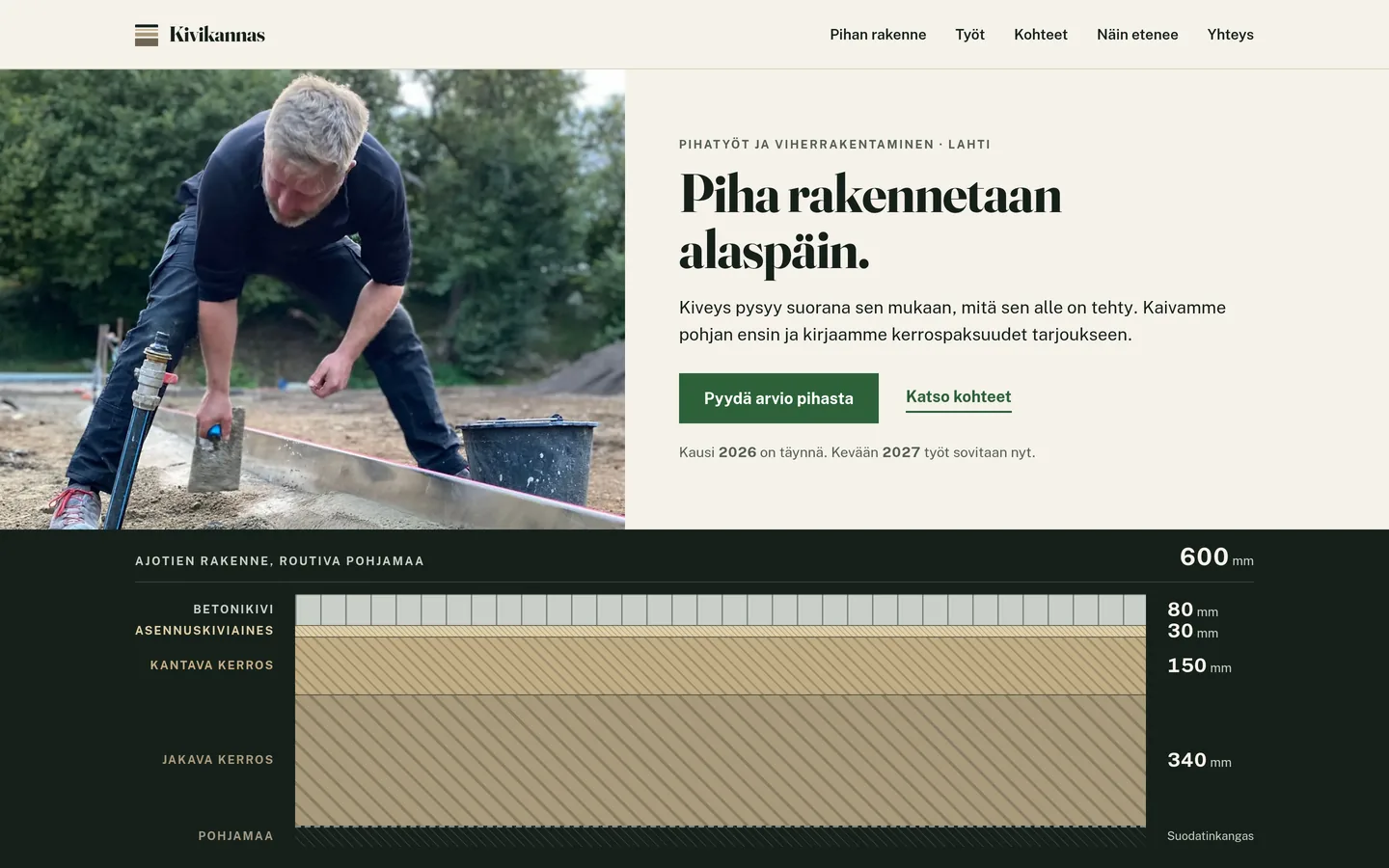Image resolution: width=1389 pixels, height=868 pixels.
Task: Follow the Katso kohteet link
Action: 958,397
